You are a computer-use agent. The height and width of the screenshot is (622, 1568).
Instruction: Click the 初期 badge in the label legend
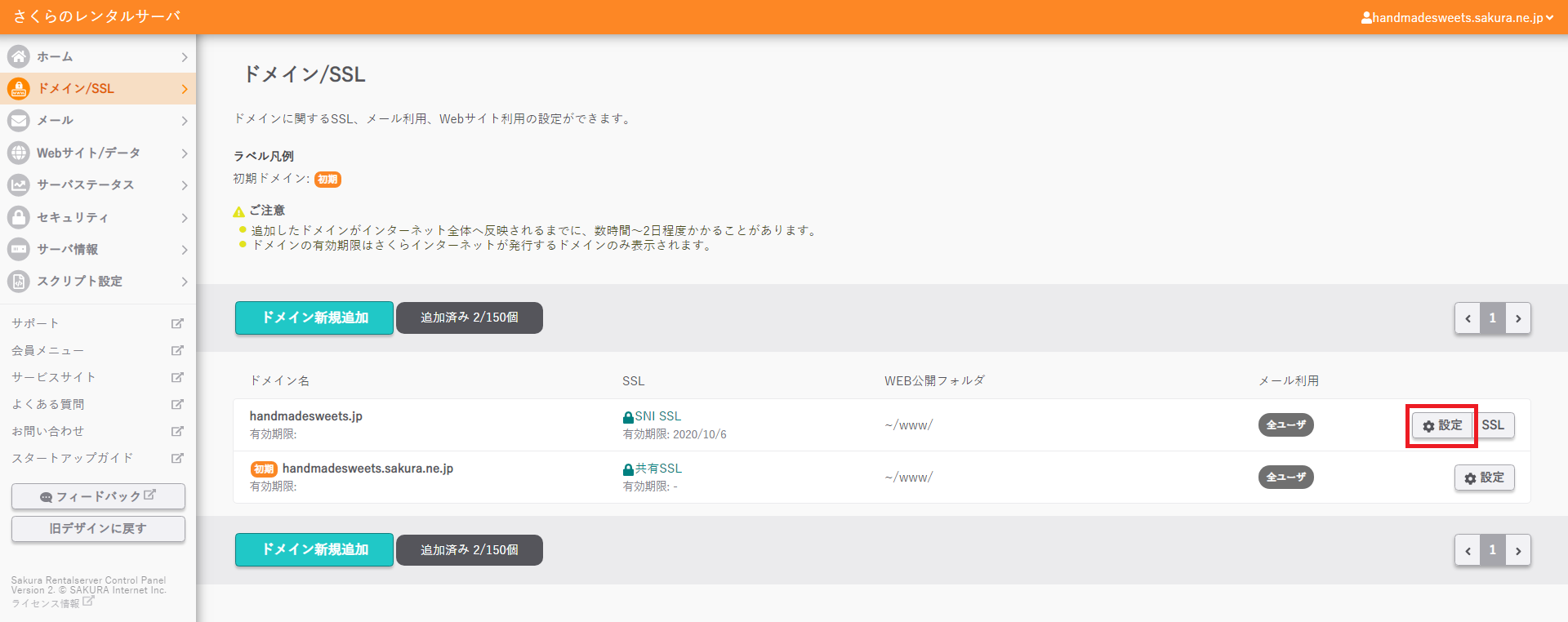tap(327, 180)
